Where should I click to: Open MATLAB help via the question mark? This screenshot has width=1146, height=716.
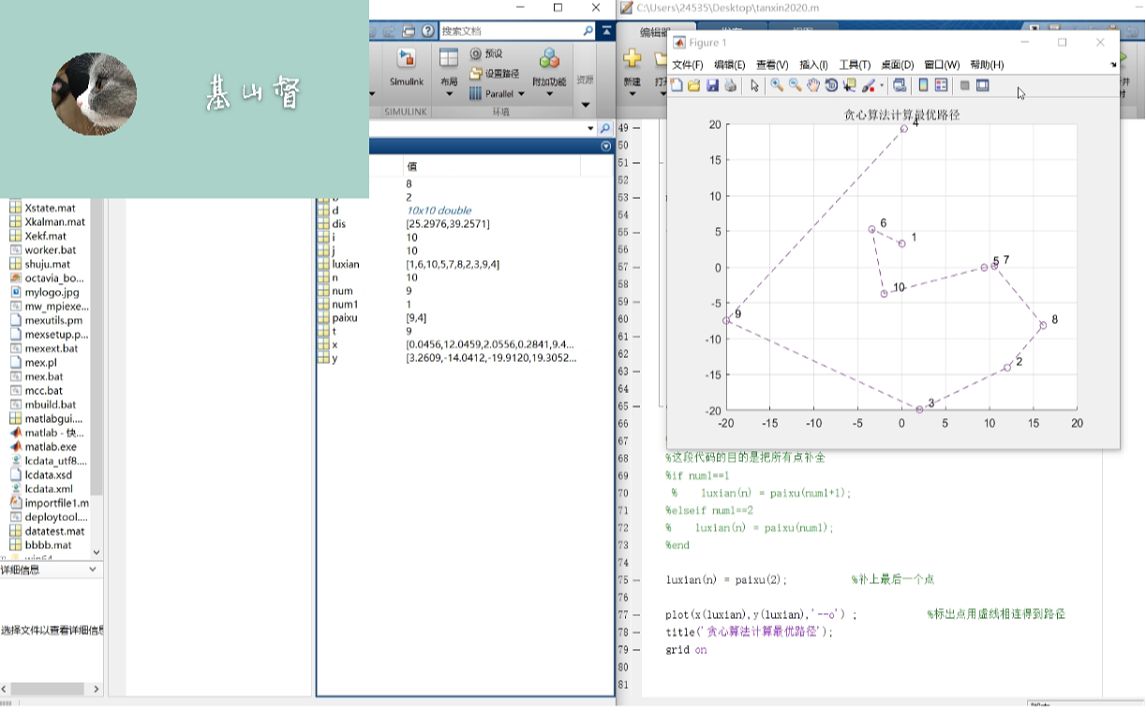[427, 29]
